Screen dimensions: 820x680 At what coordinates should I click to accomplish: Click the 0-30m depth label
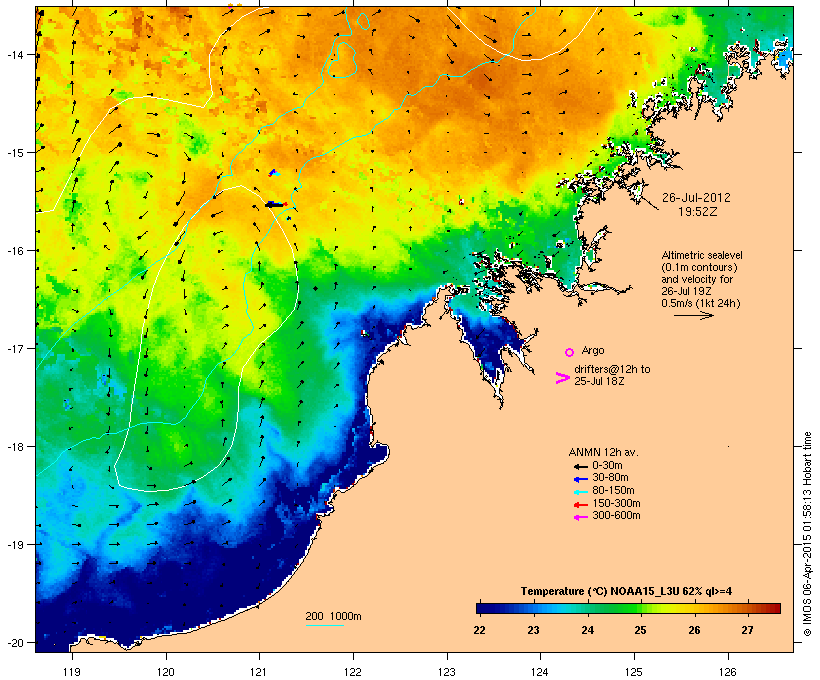click(607, 466)
